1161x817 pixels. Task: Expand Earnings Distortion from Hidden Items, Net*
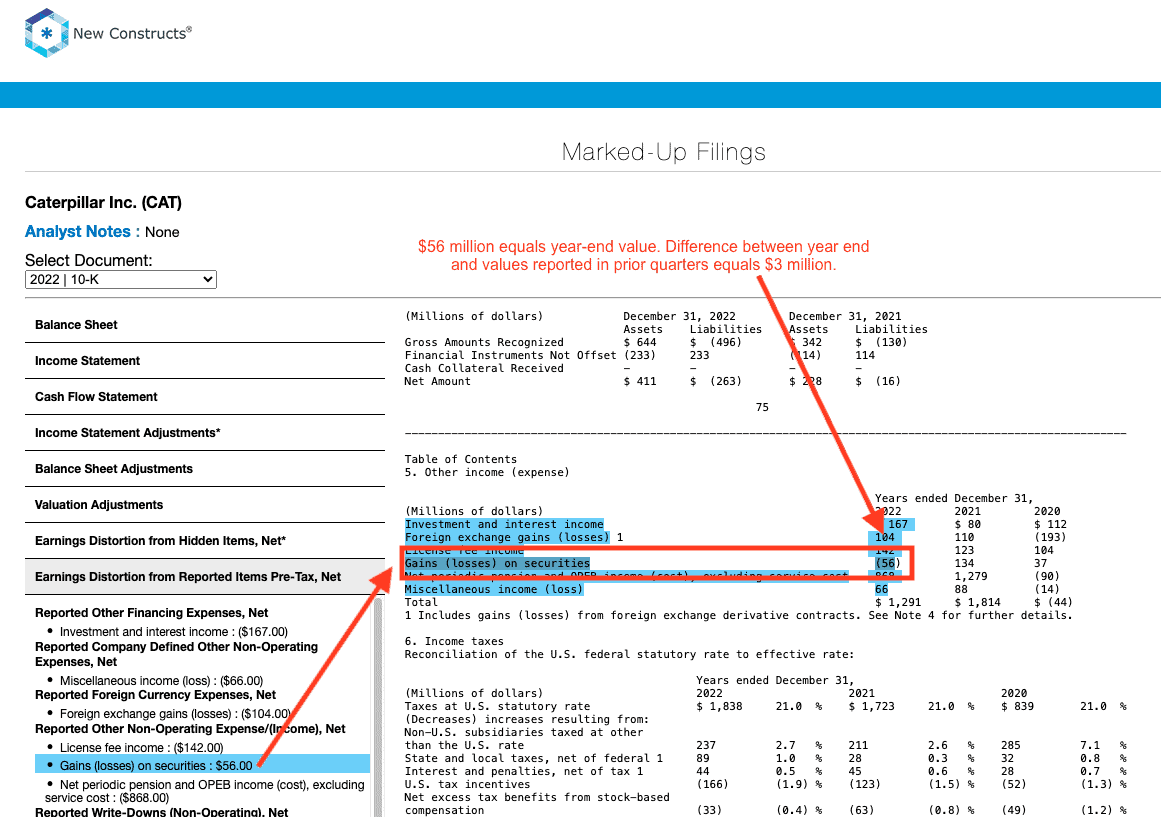point(205,541)
